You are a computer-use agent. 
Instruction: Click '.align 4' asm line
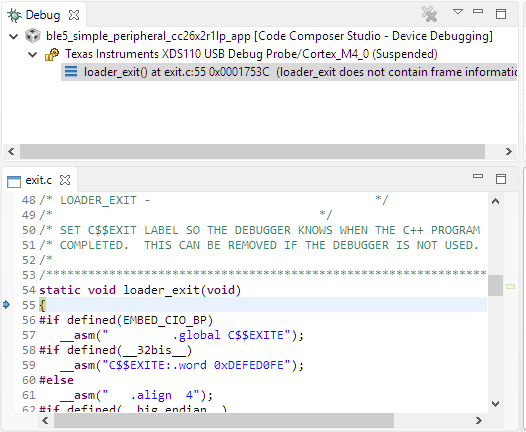(137, 395)
